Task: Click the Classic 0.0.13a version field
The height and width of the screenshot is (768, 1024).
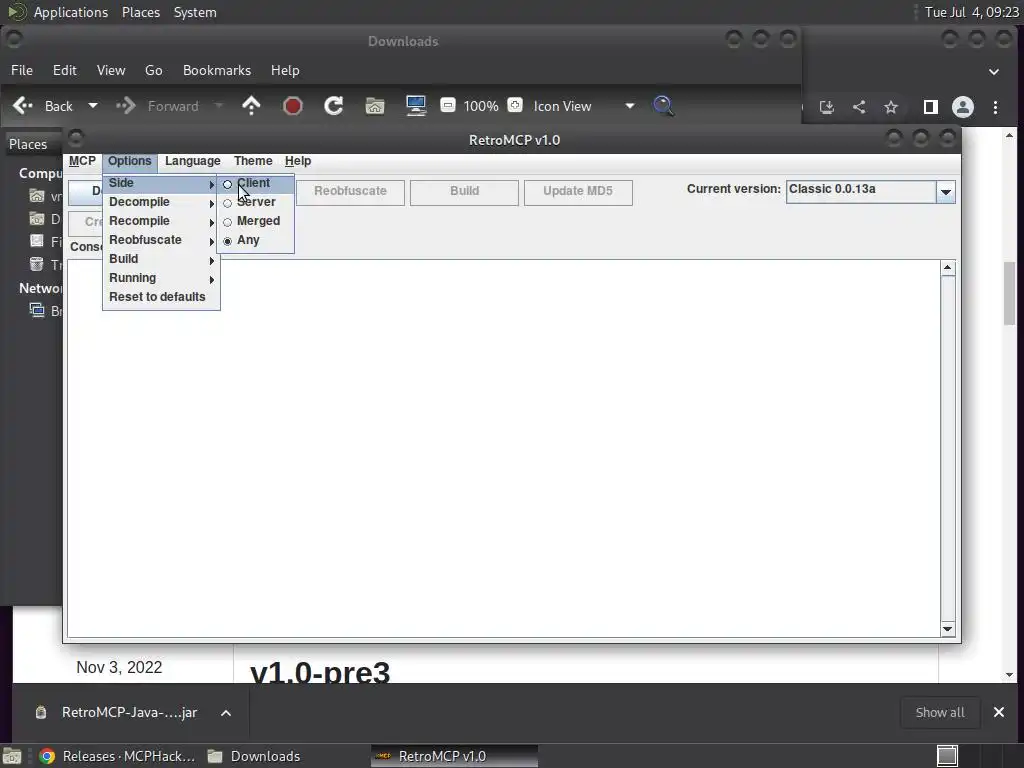Action: pos(861,192)
